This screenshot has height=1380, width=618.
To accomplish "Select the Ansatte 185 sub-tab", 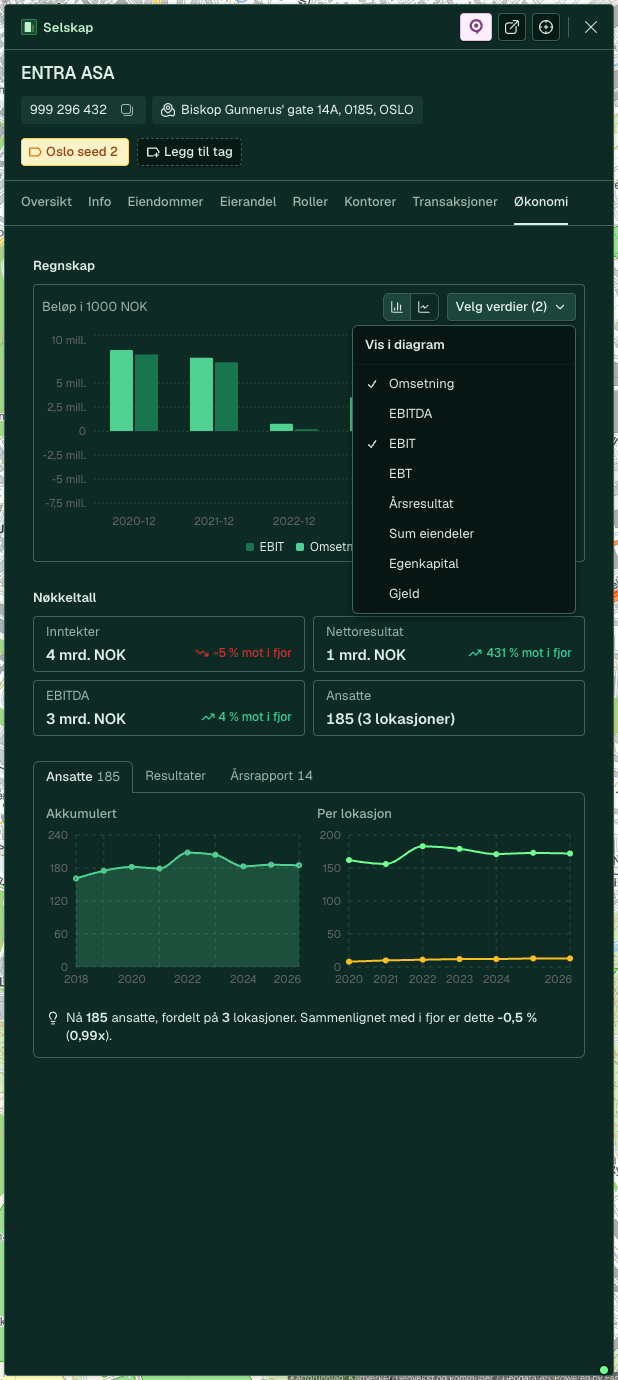I will [x=83, y=777].
